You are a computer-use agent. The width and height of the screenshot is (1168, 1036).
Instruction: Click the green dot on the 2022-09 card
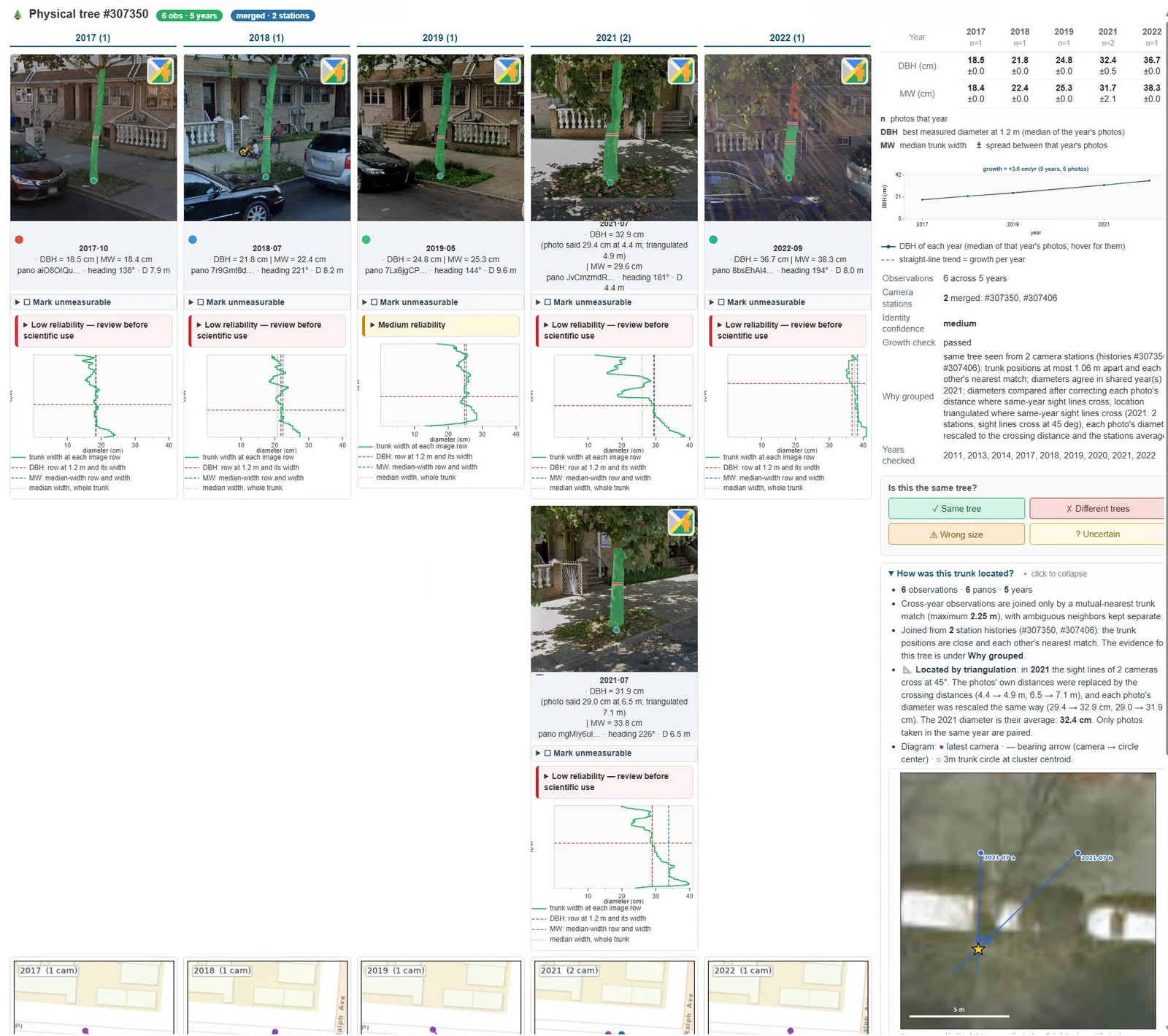(713, 239)
